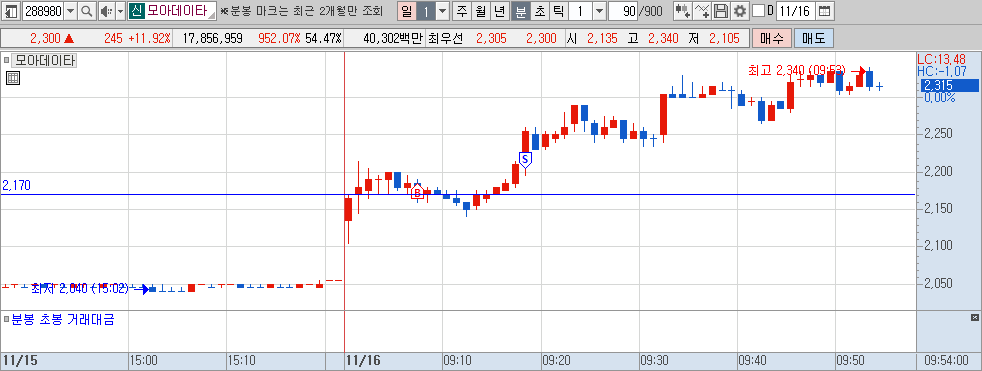
Task: Toggle the 분봉 초봉 거래대금 indicator checkbox
Action: [x=7, y=320]
